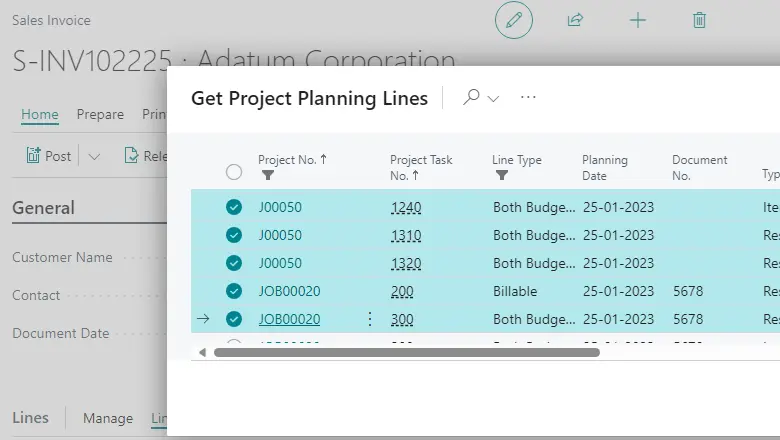Viewport: 780px width, 440px height.
Task: Click the delete trash icon
Action: pos(699,20)
